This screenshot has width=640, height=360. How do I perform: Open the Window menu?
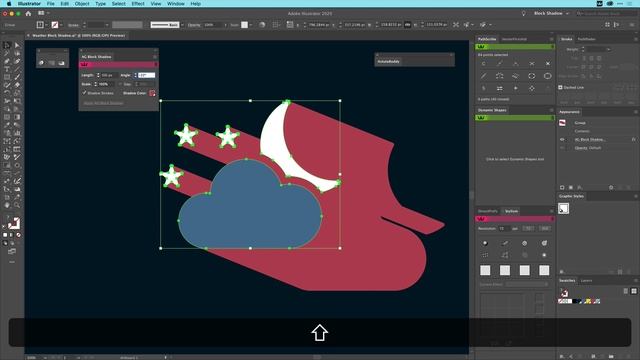tap(176, 4)
